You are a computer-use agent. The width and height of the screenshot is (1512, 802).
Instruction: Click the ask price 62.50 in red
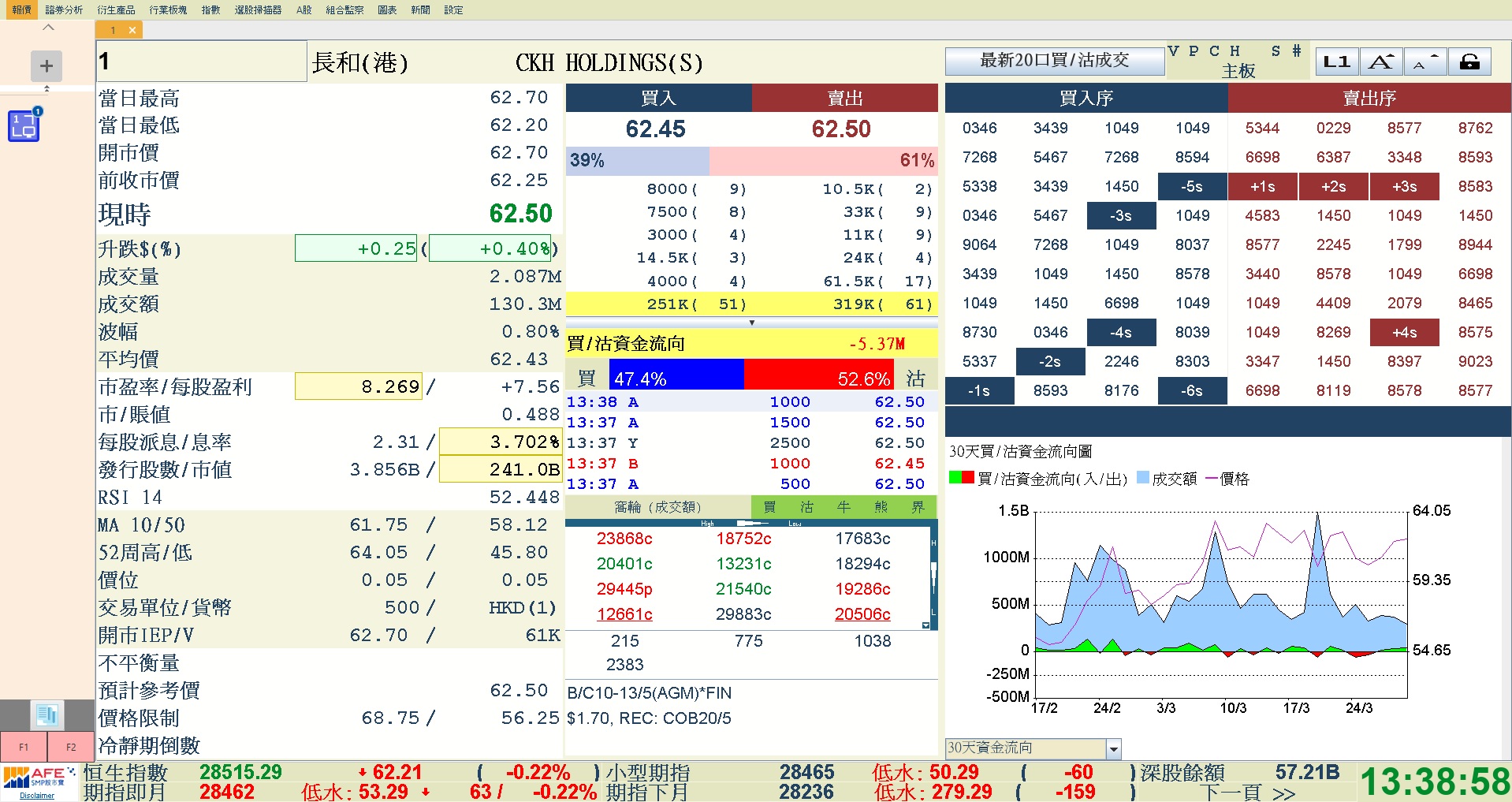[841, 129]
